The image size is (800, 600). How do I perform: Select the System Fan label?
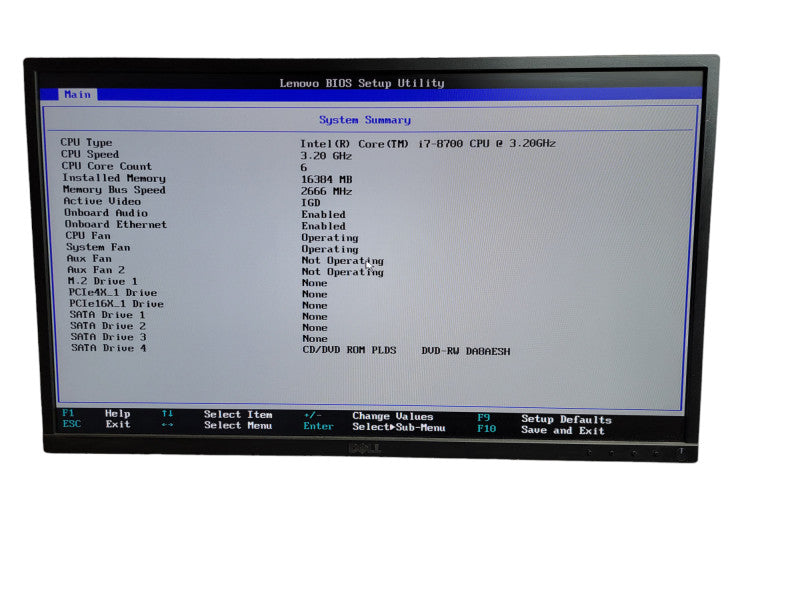(98, 247)
